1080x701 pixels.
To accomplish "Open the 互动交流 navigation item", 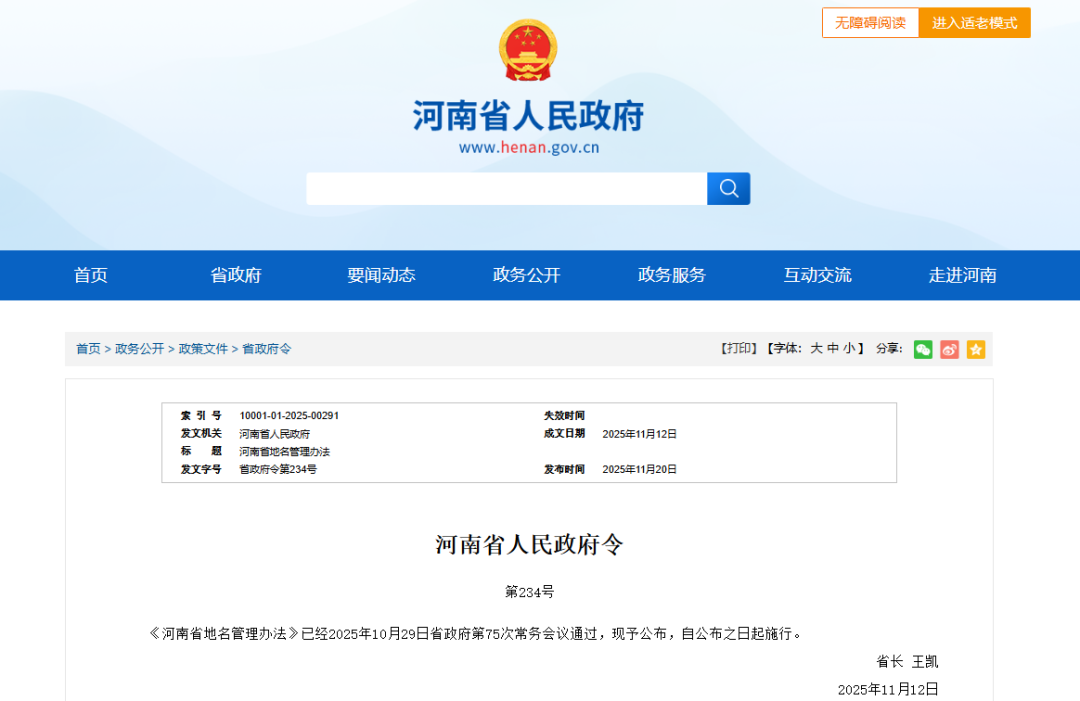I will (x=817, y=275).
